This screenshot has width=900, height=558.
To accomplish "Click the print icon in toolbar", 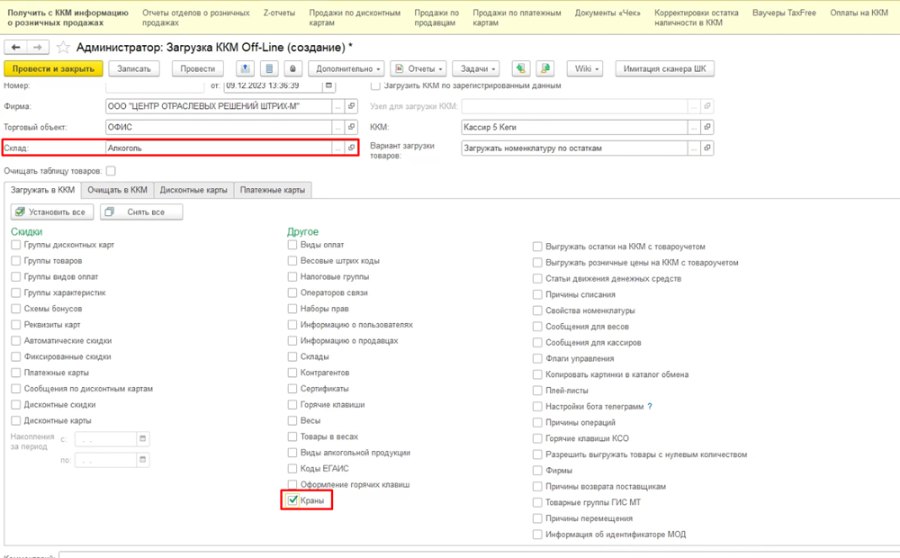I will pos(293,68).
